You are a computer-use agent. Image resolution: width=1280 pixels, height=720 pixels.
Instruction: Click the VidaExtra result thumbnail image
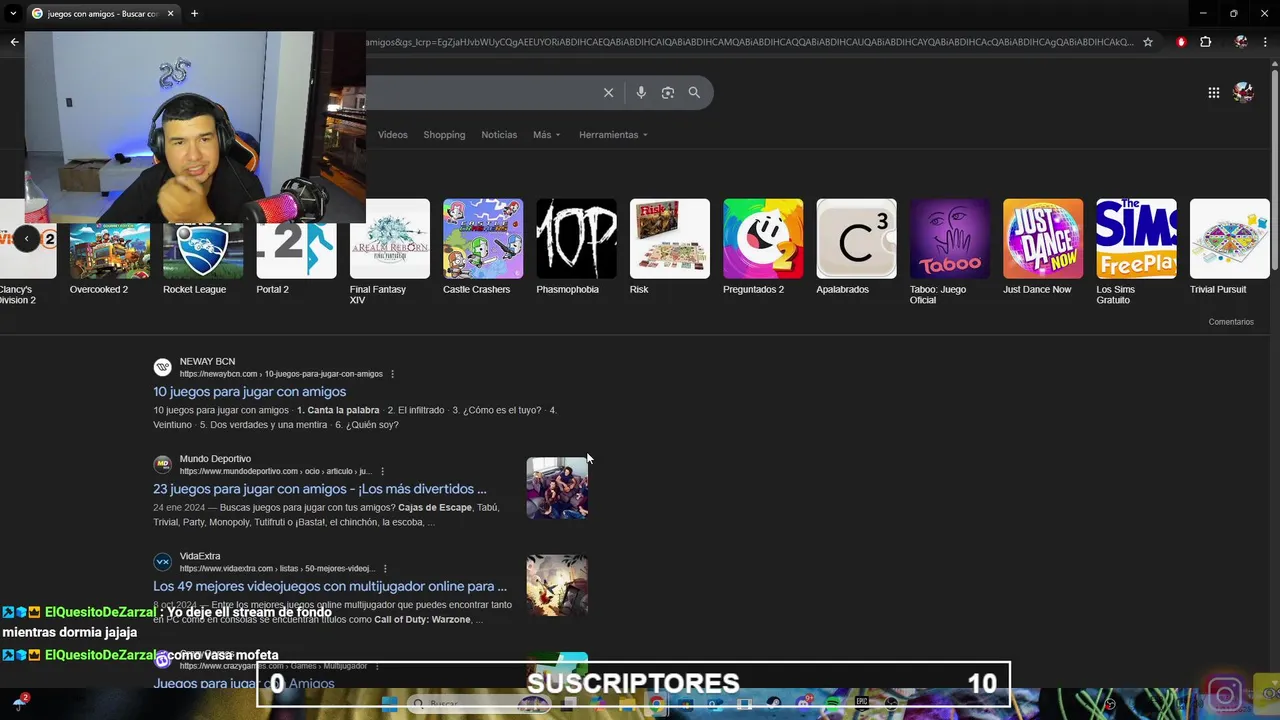pos(557,586)
